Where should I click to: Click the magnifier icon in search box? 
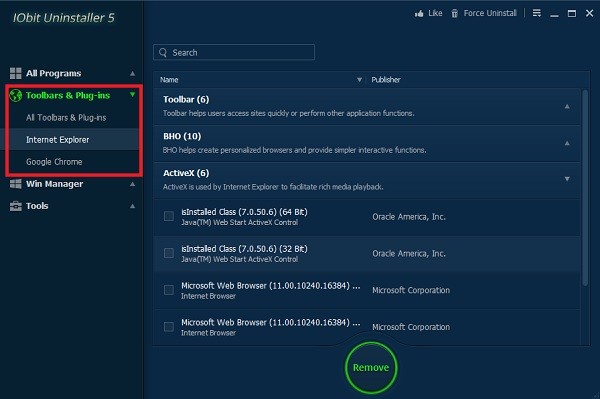163,52
